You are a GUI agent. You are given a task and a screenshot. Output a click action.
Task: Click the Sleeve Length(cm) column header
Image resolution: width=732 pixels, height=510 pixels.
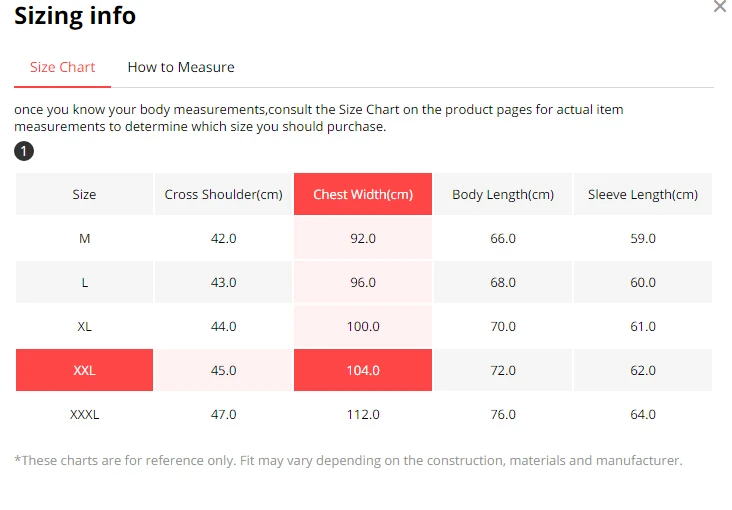coord(643,194)
